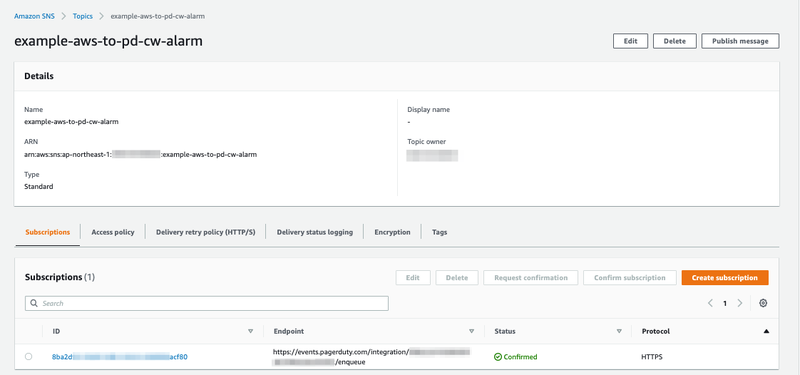The width and height of the screenshot is (800, 375).
Task: Open table preferences gear icon
Action: [x=763, y=303]
